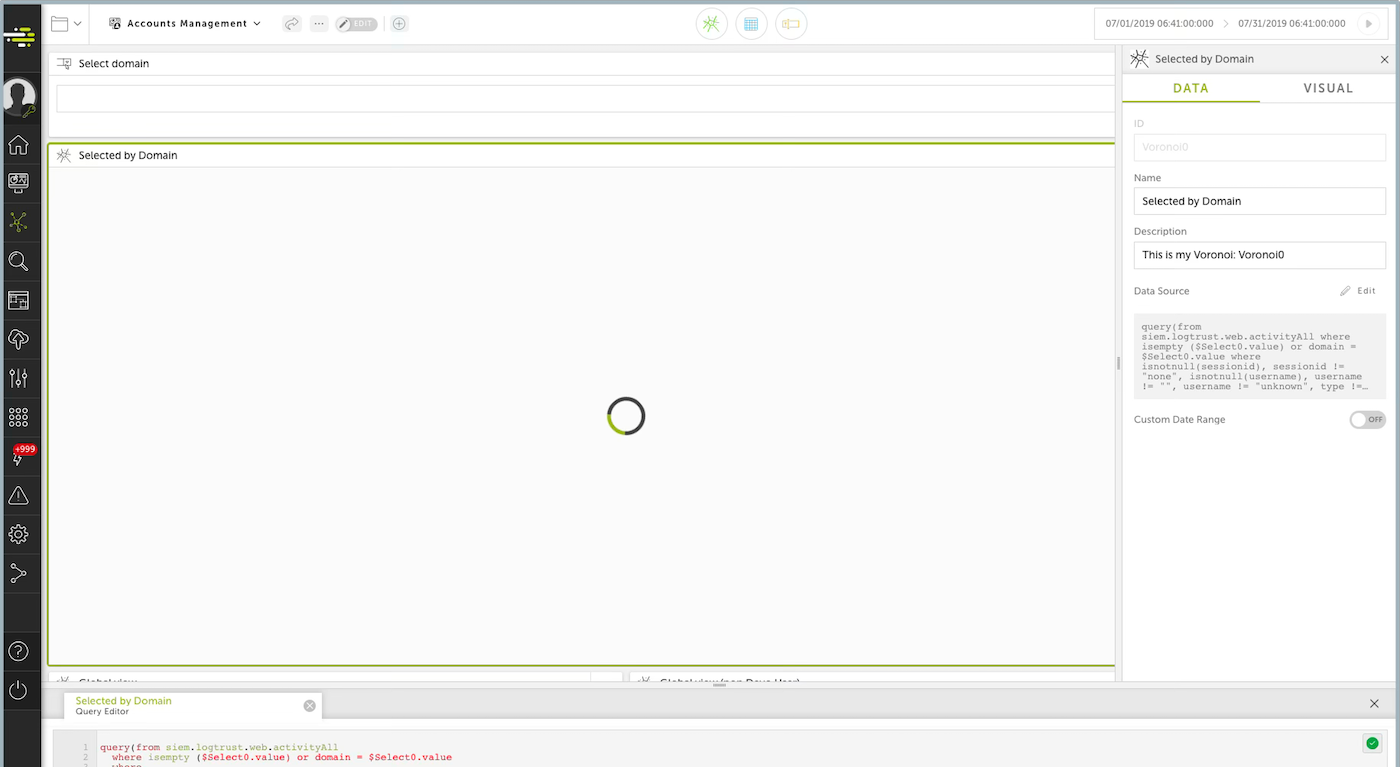Select the green data graph tool in sidebar
The width and height of the screenshot is (1400, 767).
tap(19, 222)
